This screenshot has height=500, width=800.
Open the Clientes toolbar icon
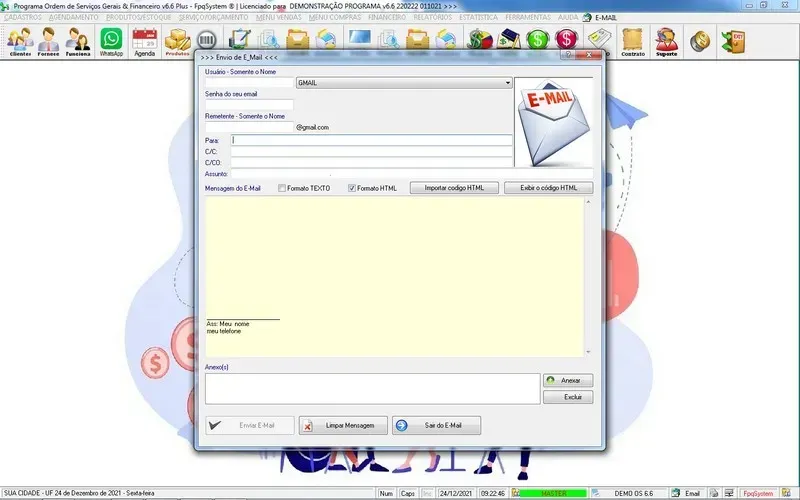20,41
